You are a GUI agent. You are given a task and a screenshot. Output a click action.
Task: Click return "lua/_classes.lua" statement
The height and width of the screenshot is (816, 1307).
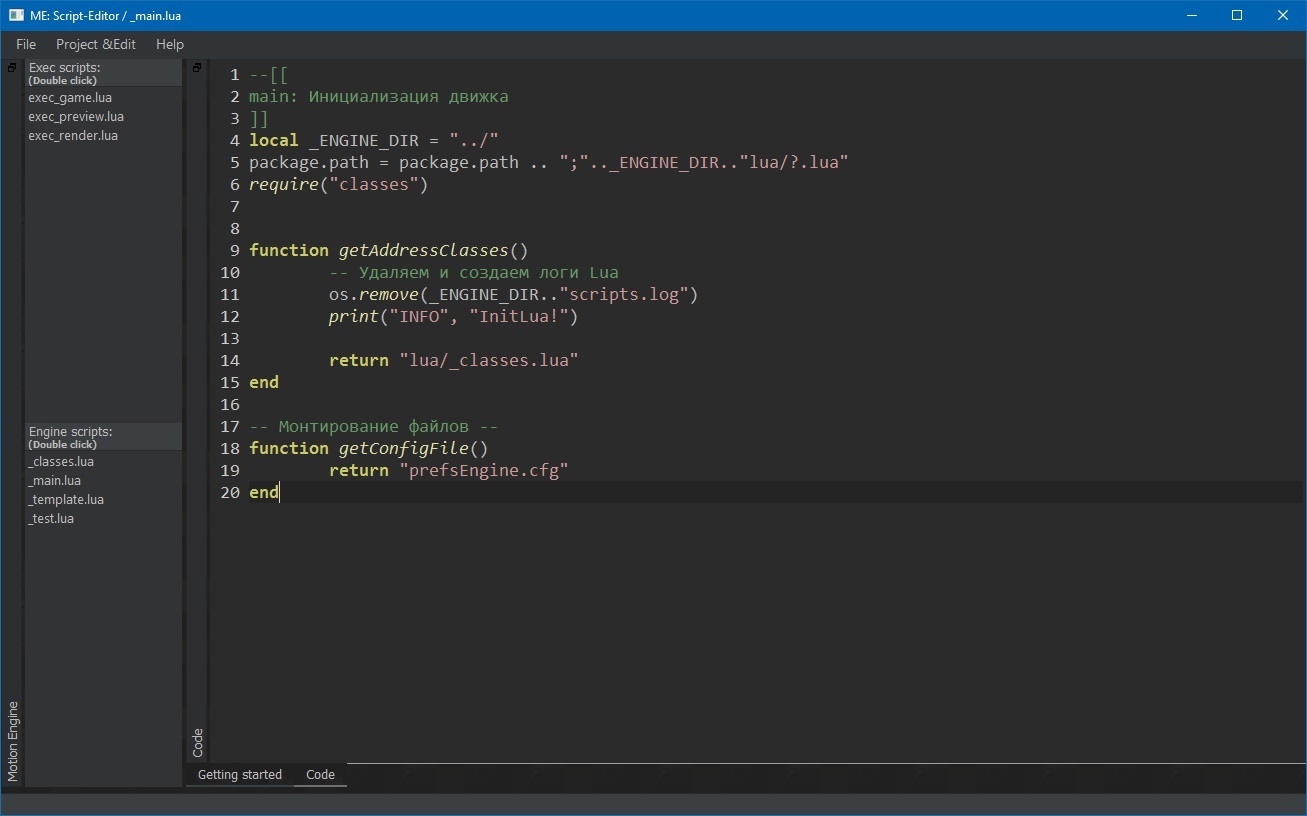click(x=453, y=361)
